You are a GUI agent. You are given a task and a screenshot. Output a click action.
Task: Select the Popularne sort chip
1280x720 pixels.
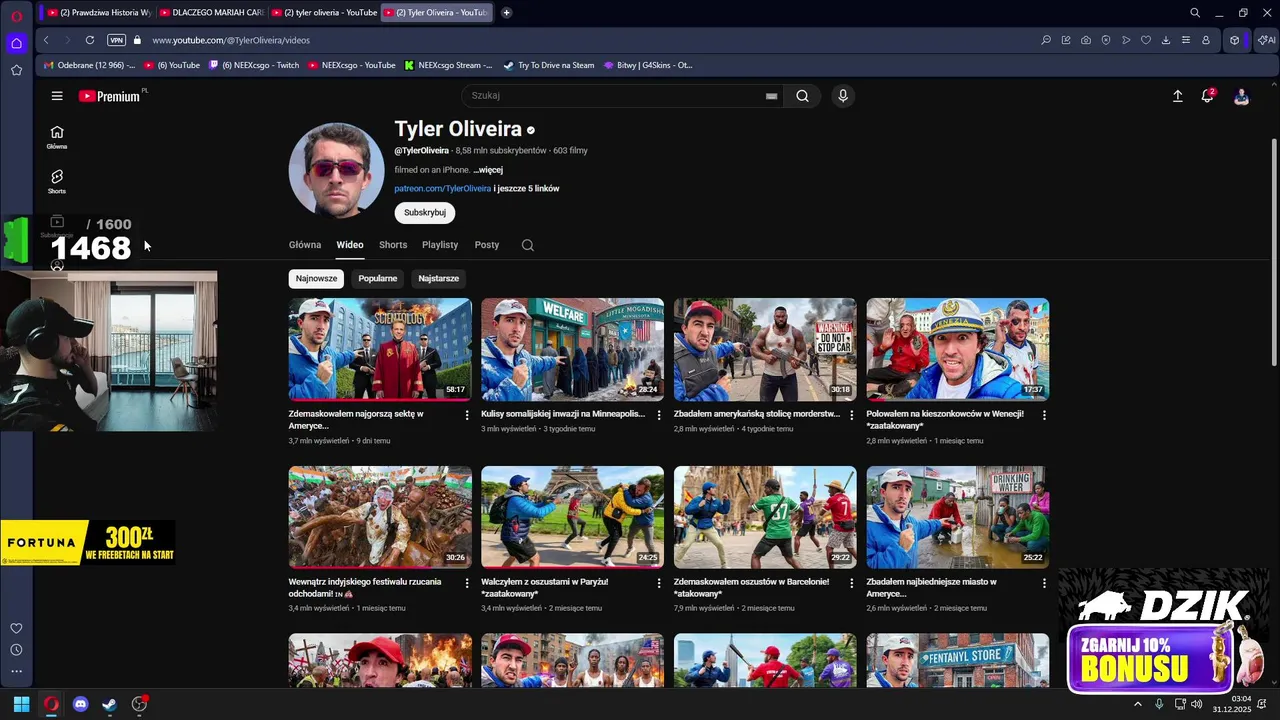click(x=378, y=278)
